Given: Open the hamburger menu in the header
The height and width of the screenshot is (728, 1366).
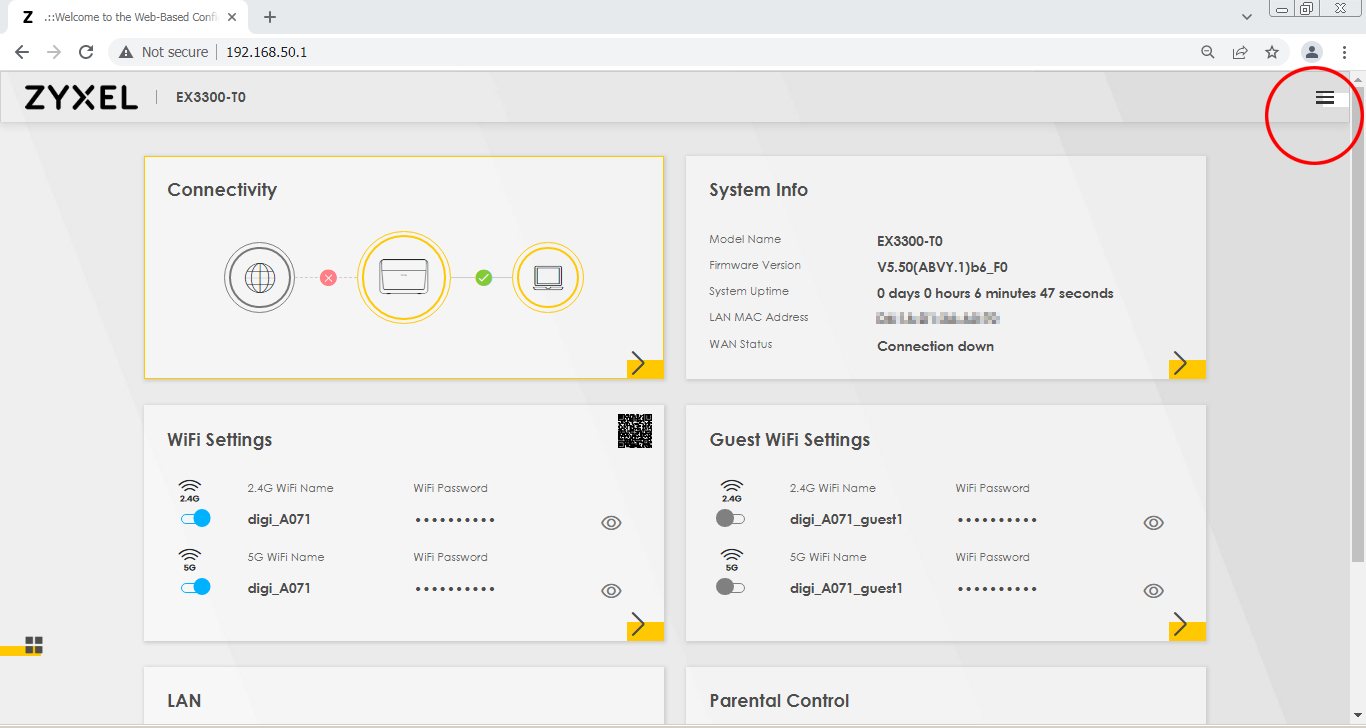Looking at the screenshot, I should click(x=1324, y=98).
